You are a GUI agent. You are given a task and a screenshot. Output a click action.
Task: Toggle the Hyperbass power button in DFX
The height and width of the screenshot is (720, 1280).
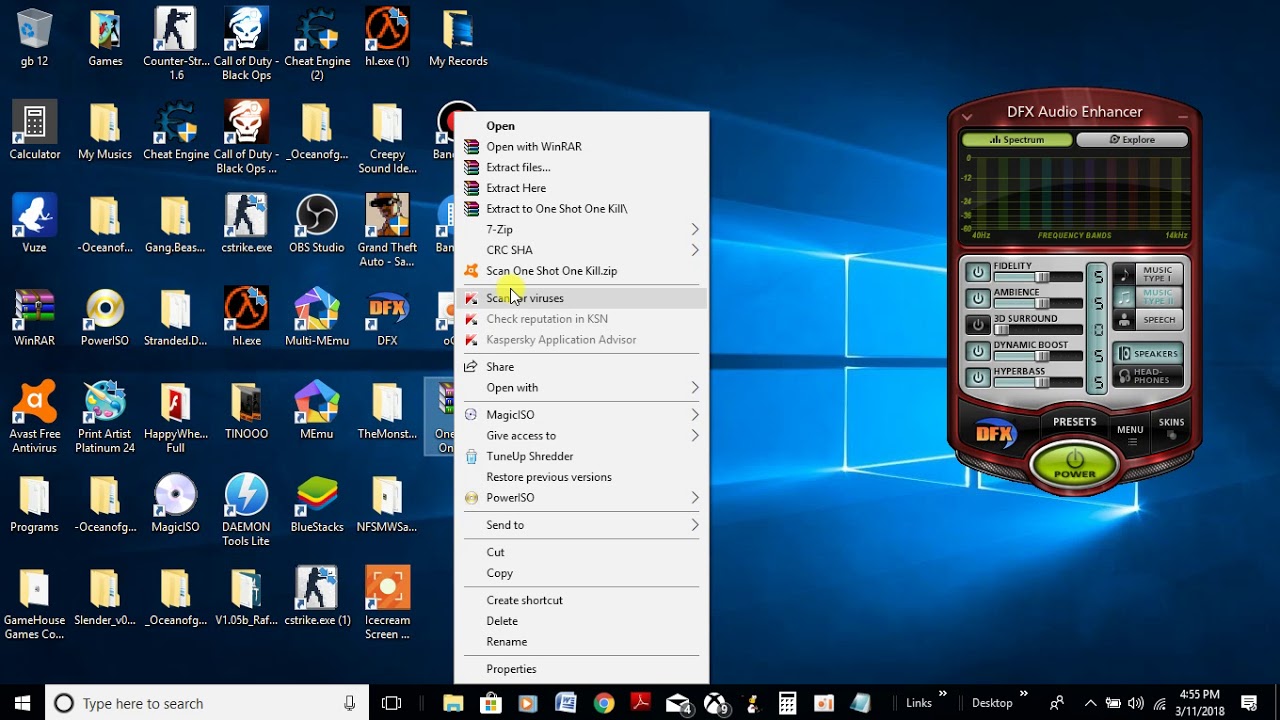(x=977, y=378)
